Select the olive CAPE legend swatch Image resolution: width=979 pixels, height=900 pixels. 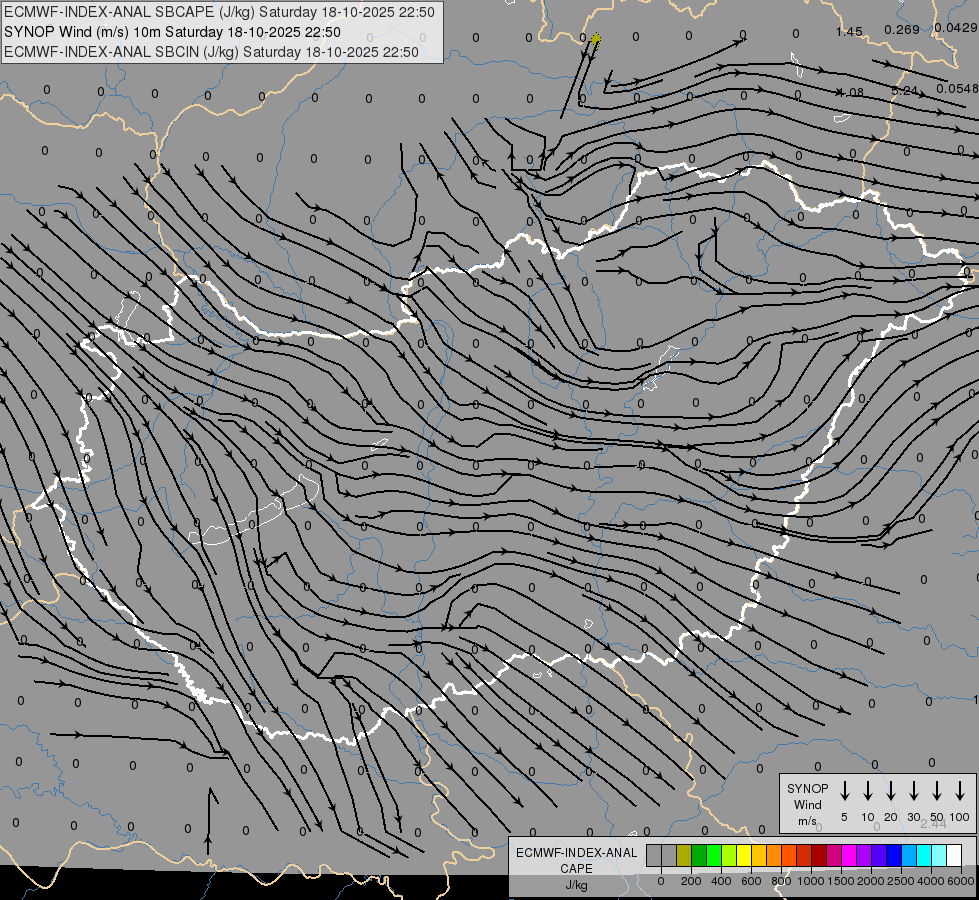[x=684, y=855]
